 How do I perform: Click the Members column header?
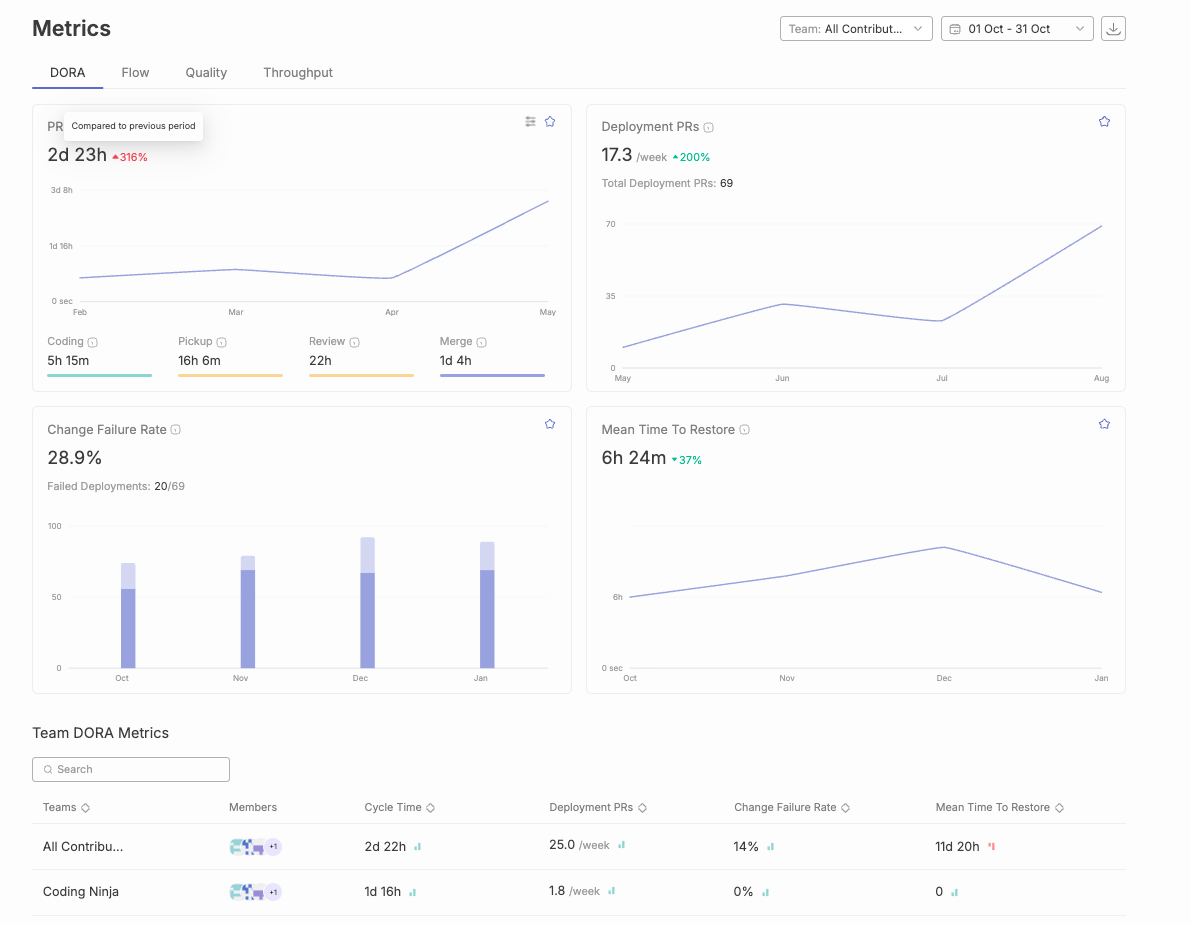click(x=253, y=807)
